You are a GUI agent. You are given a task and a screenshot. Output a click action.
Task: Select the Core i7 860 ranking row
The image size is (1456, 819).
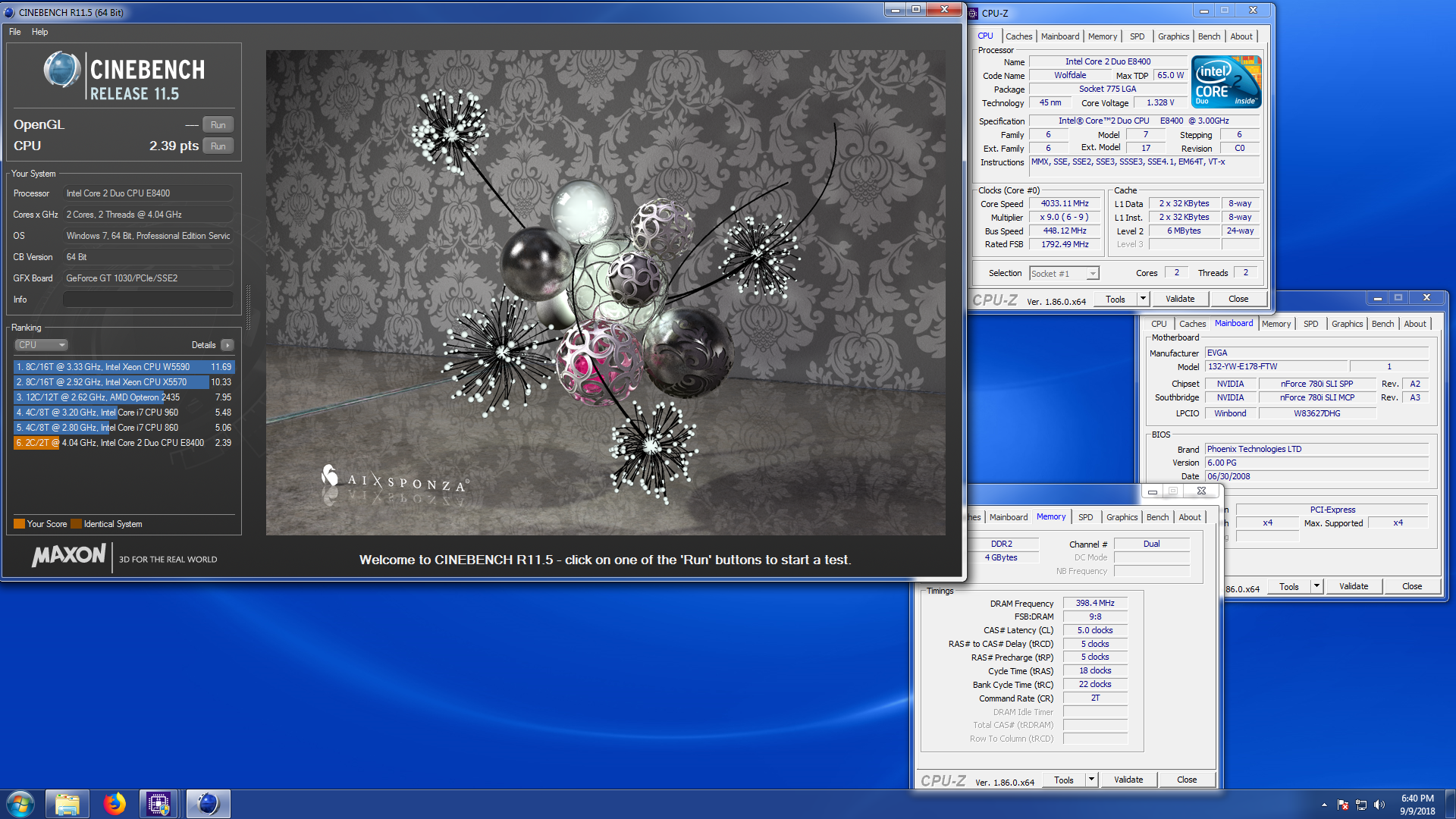click(124, 428)
